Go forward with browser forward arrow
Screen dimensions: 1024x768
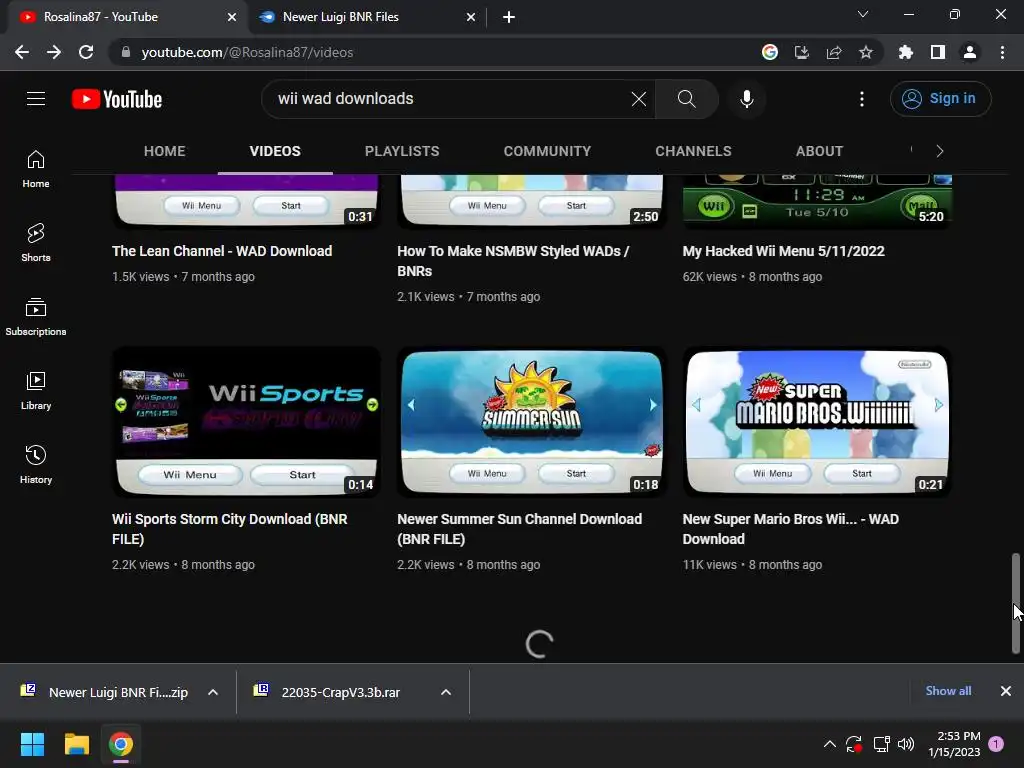pyautogui.click(x=54, y=52)
